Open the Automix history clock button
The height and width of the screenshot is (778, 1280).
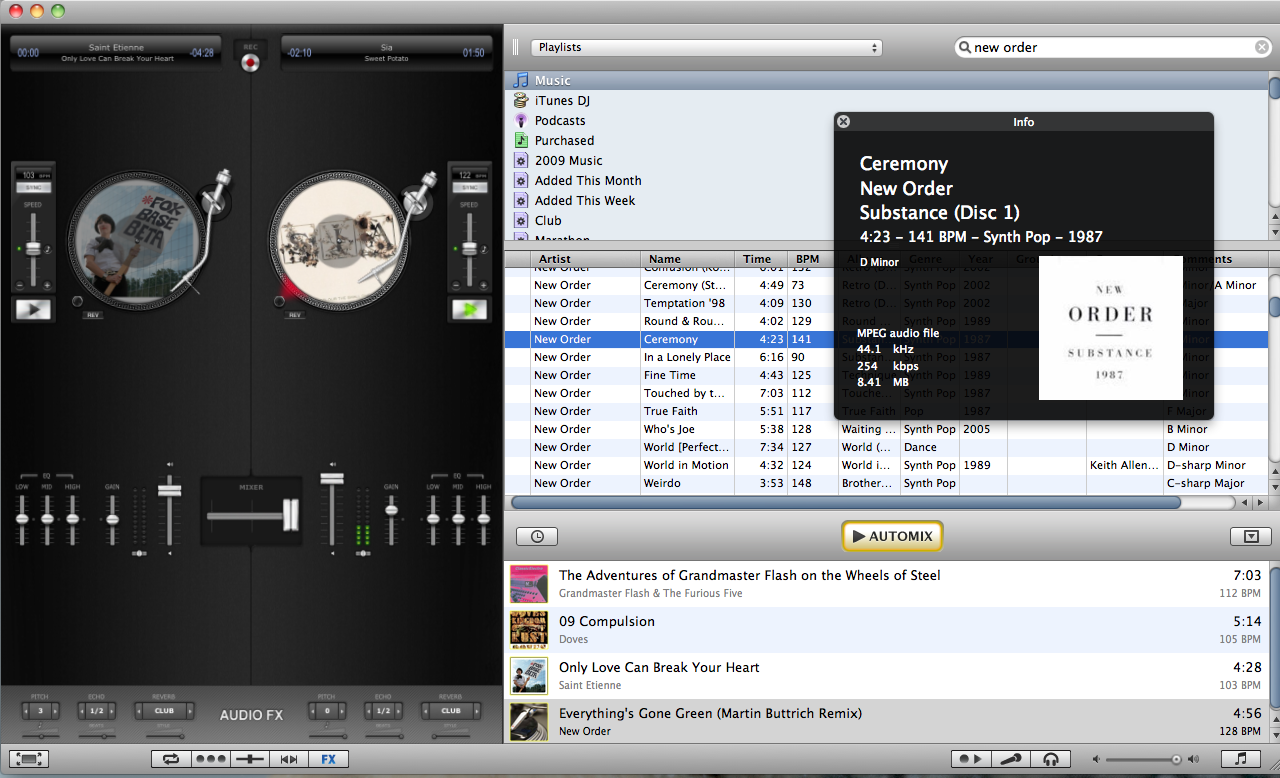(537, 537)
